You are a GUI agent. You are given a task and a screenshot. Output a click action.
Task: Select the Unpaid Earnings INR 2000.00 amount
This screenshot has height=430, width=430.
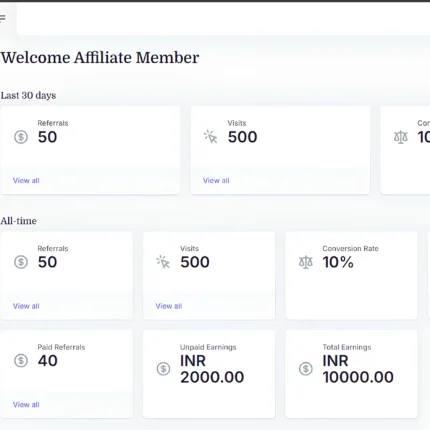(212, 369)
